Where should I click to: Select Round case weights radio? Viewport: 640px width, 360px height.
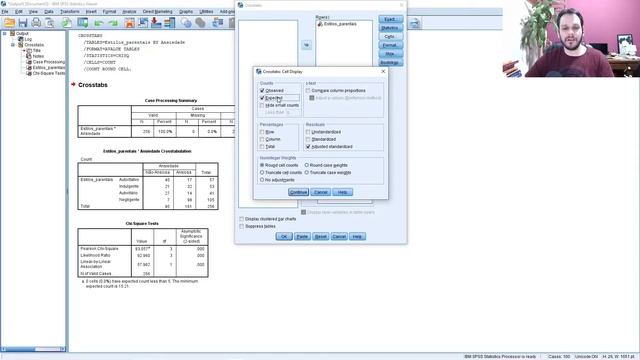(307, 165)
